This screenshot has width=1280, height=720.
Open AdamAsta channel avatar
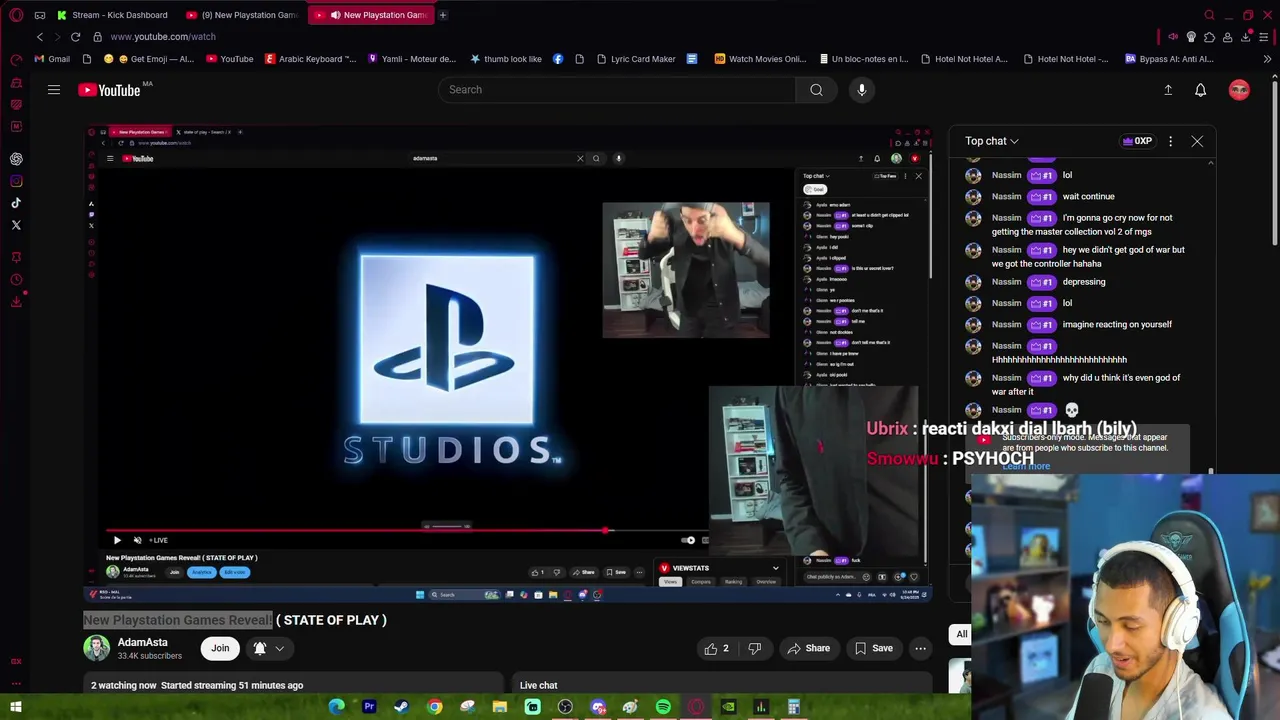[x=96, y=648]
